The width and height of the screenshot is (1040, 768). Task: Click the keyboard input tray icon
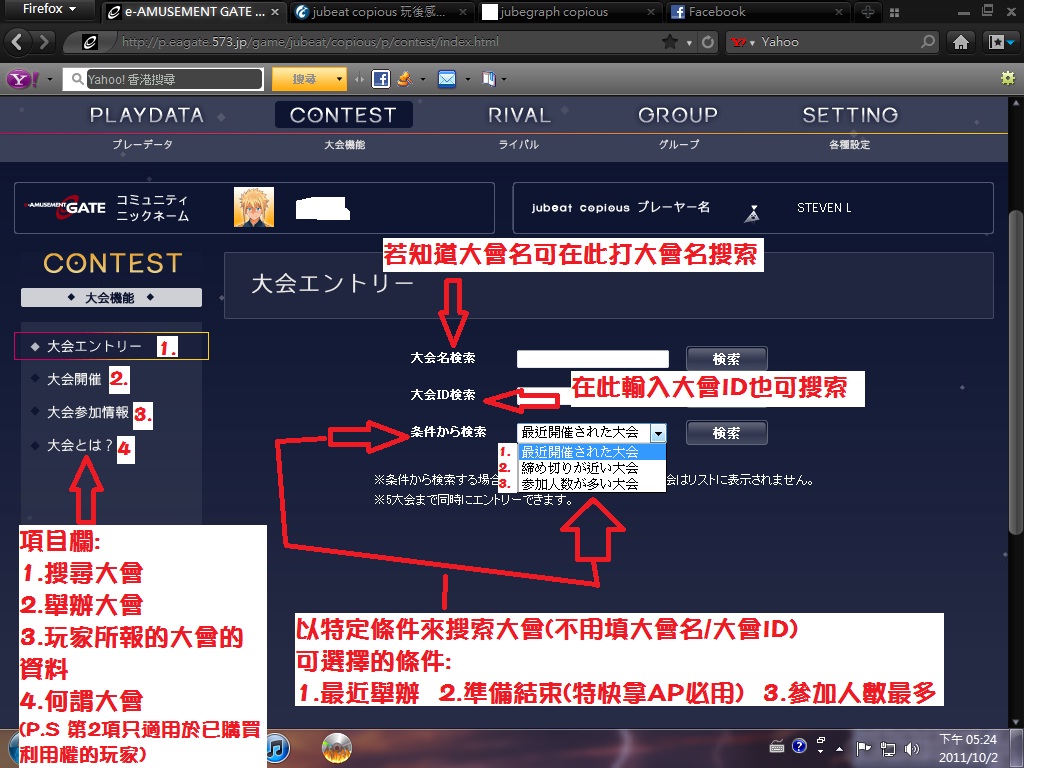pos(777,747)
